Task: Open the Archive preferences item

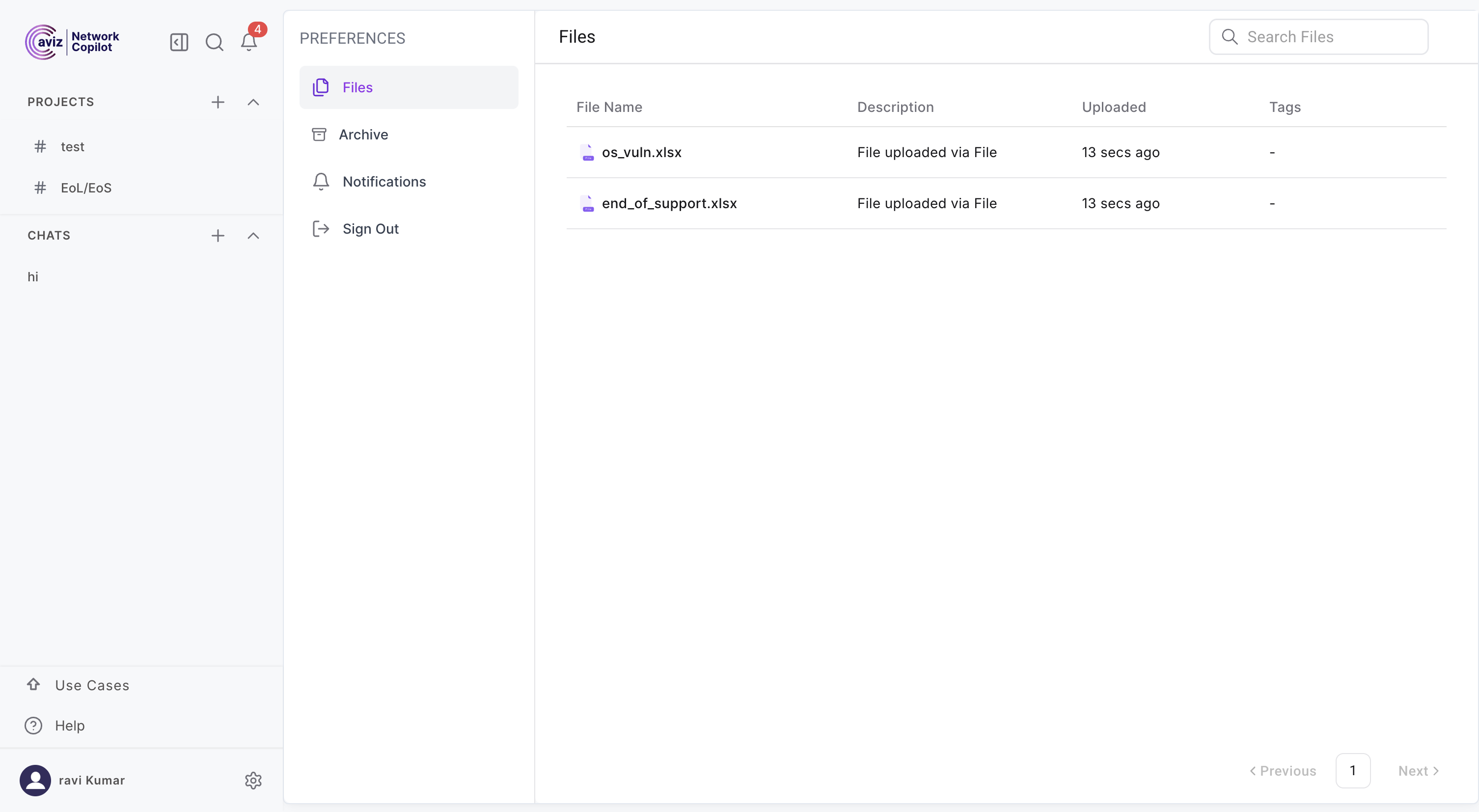Action: 363,135
